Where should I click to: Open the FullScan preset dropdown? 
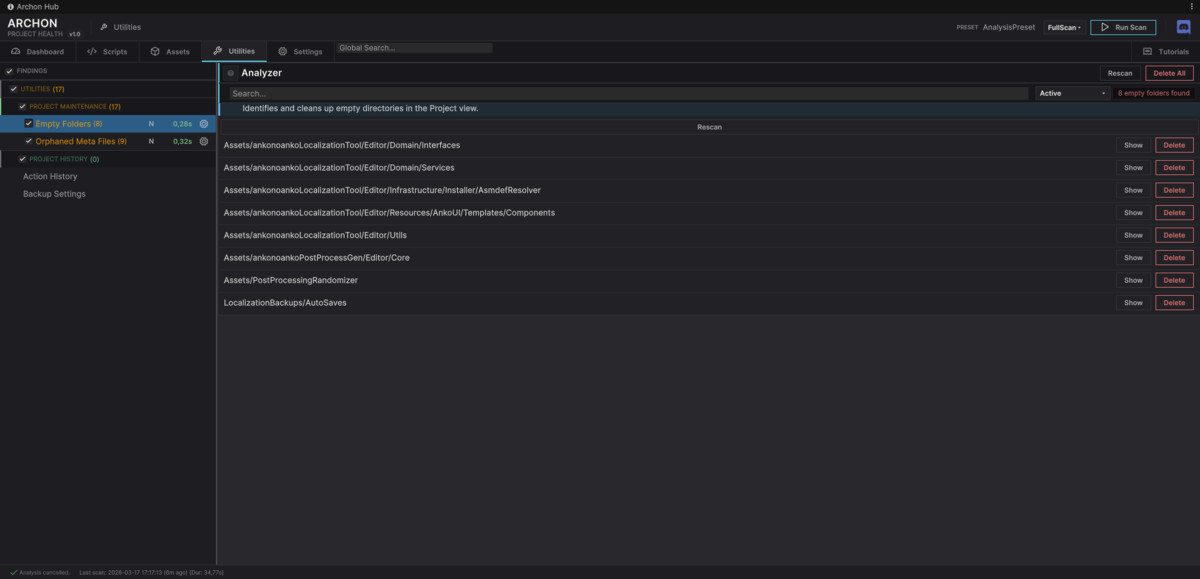click(1064, 27)
